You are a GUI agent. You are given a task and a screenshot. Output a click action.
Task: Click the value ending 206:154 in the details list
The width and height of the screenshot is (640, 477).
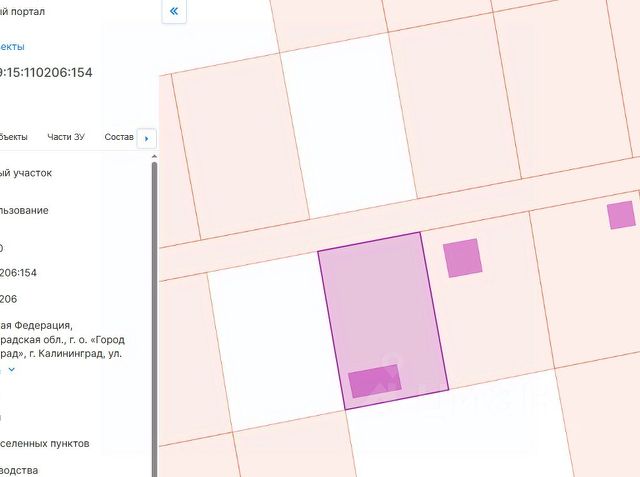tap(18, 273)
